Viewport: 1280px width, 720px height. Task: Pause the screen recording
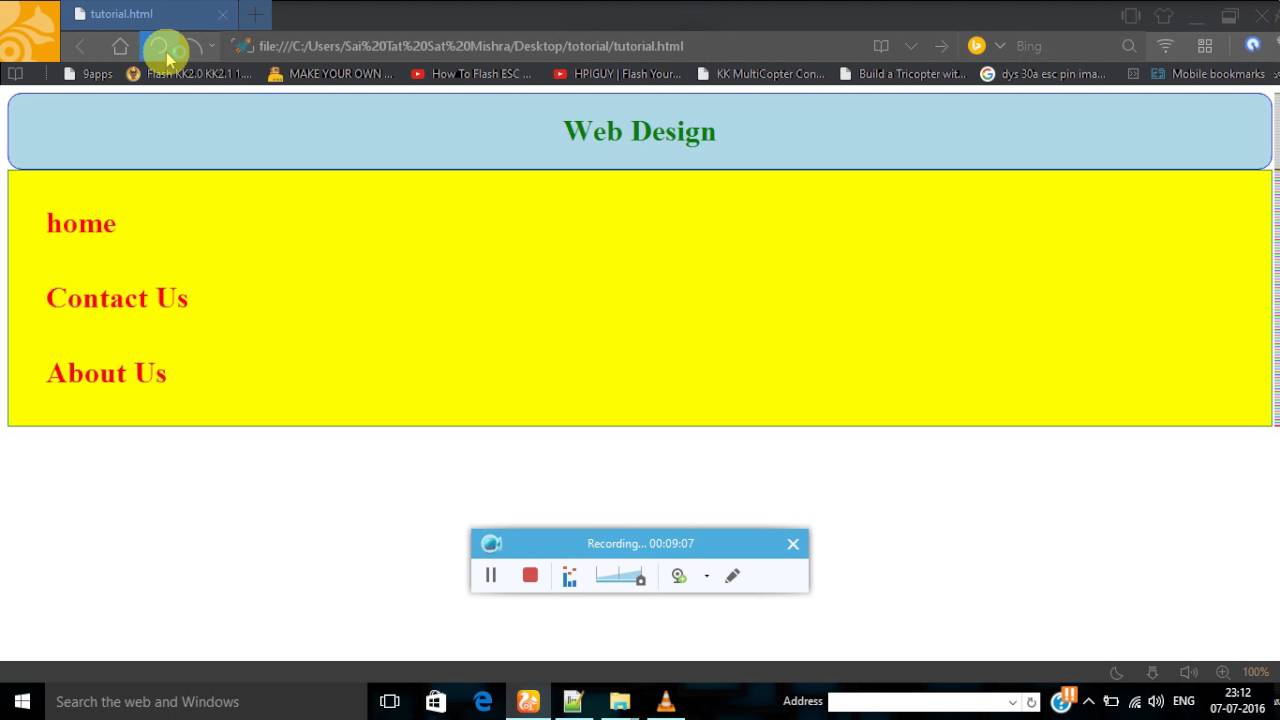coord(491,575)
